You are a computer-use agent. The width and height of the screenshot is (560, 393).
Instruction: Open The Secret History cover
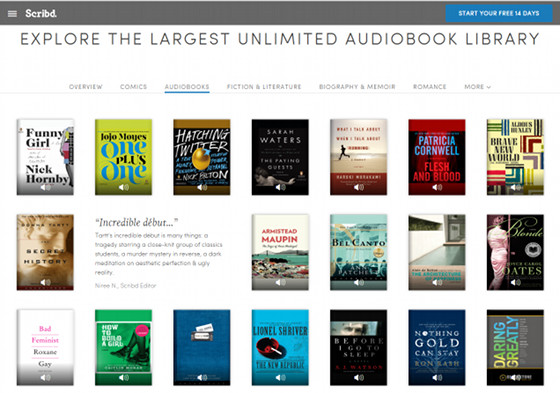click(45, 252)
